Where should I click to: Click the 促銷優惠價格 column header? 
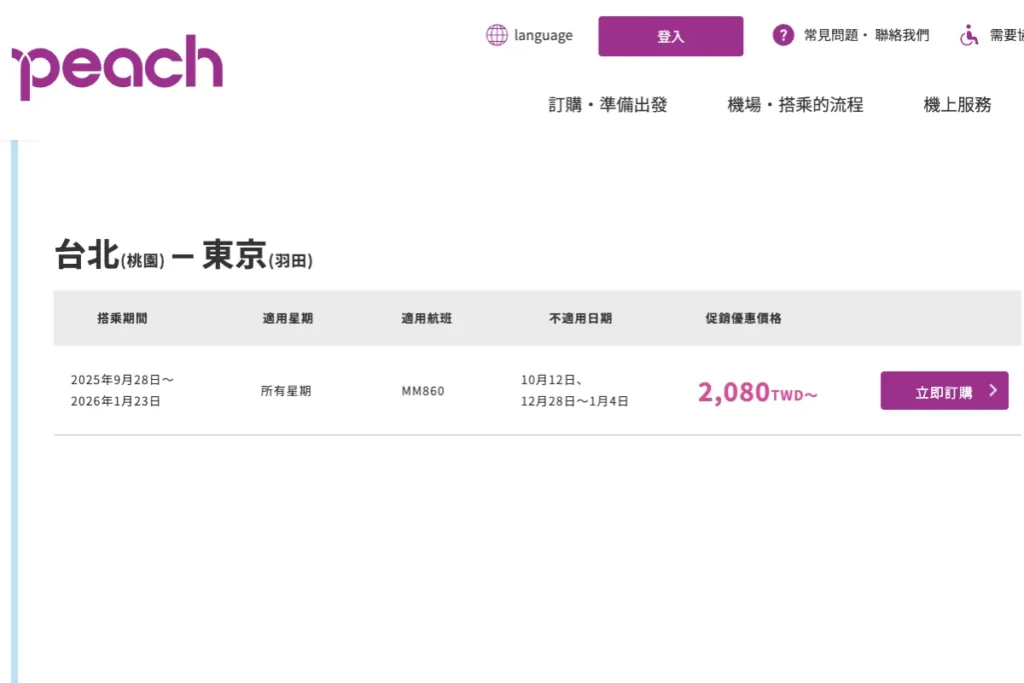click(x=743, y=318)
